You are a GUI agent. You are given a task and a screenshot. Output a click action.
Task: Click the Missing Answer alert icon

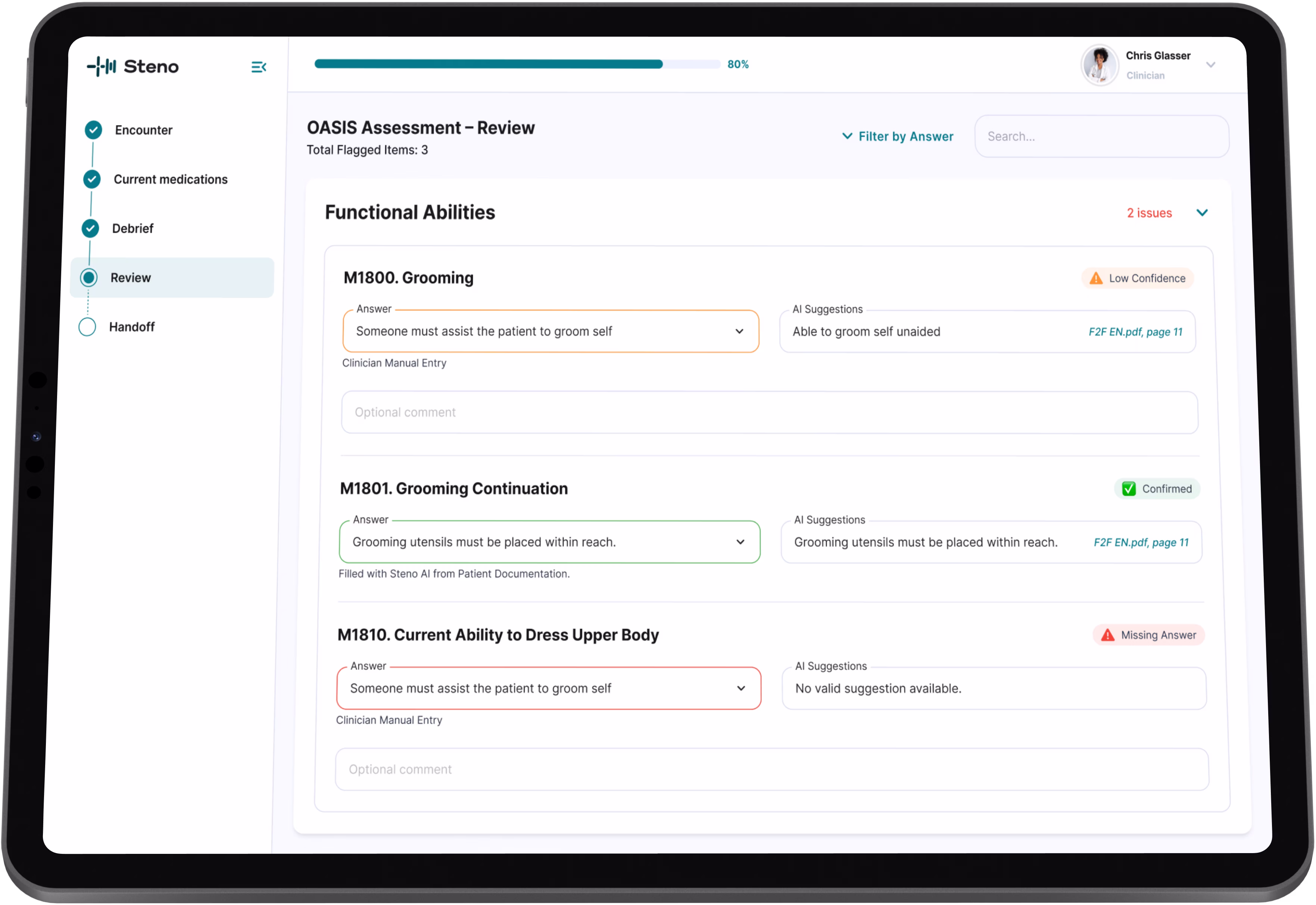tap(1107, 635)
